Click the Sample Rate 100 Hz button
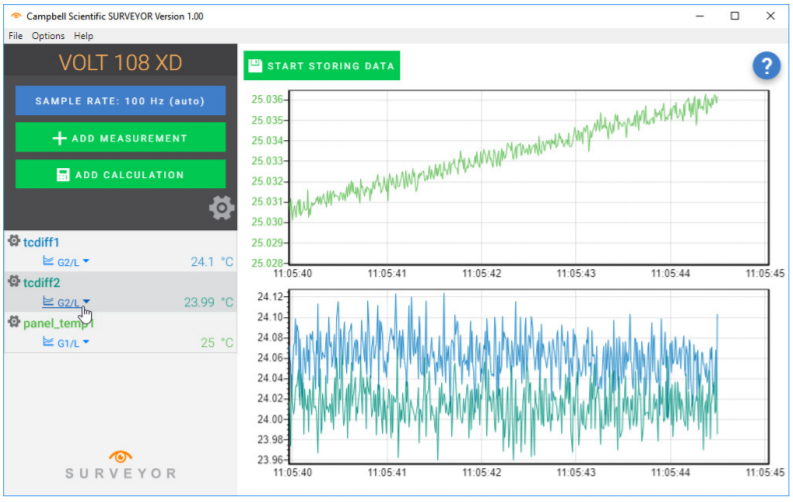793x502 pixels. [120, 101]
